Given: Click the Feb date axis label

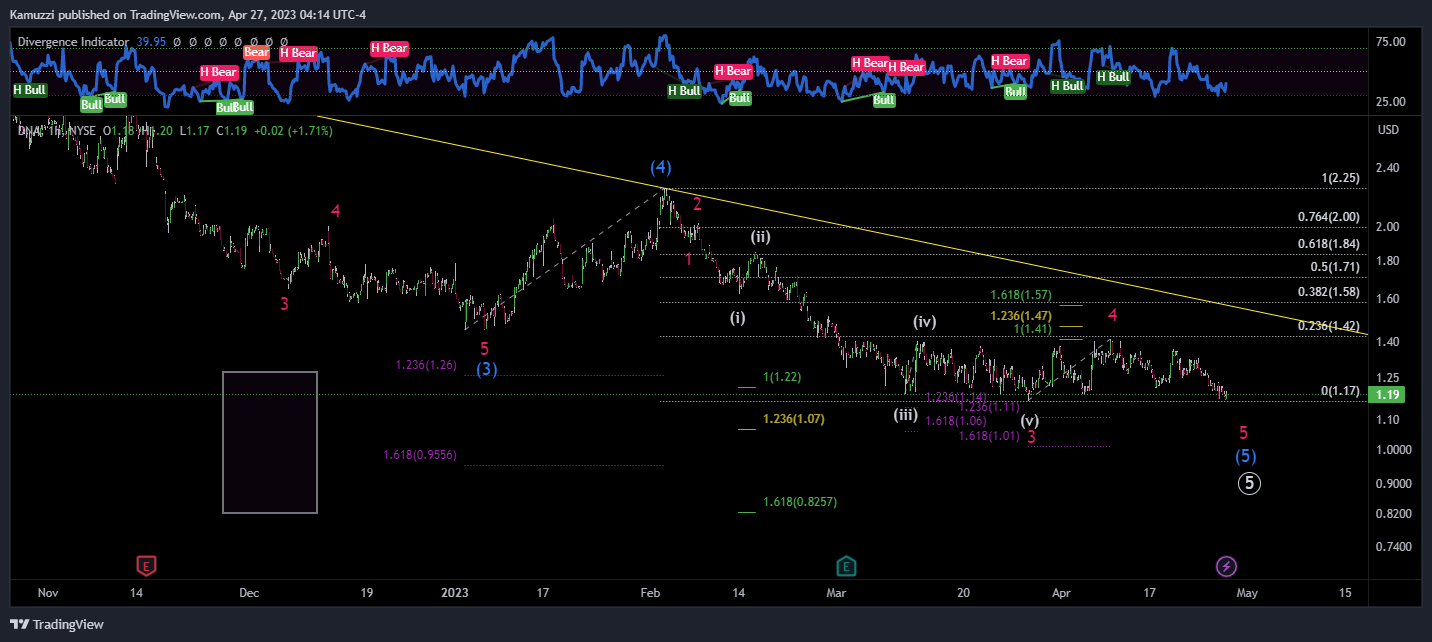Looking at the screenshot, I should pos(651,593).
